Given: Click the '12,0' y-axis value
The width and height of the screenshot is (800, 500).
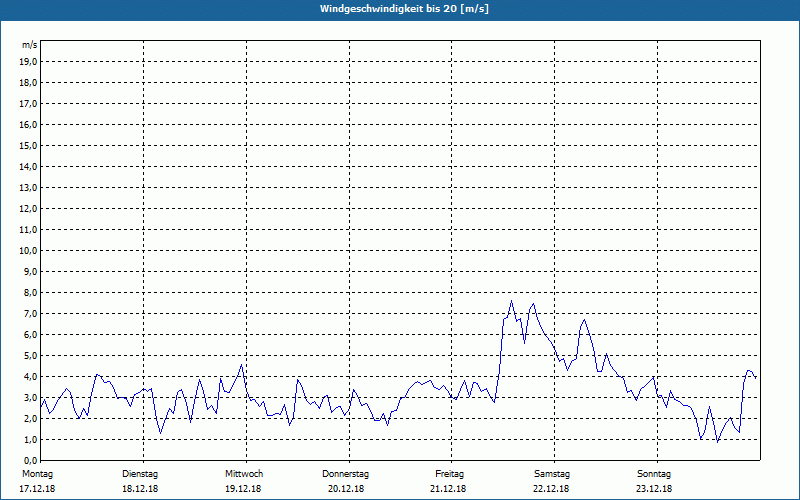Looking at the screenshot, I should point(28,208).
